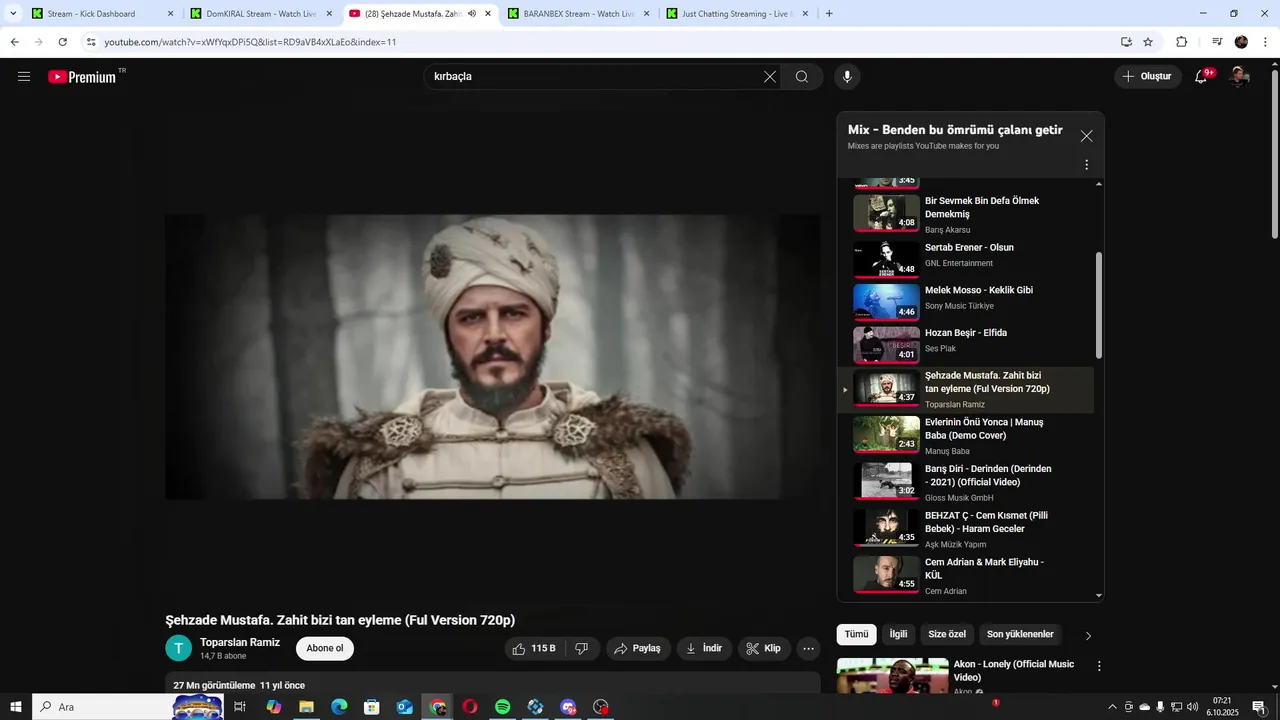Play Melek Mosso - Keklik Gibi
1280x720 pixels.
(973, 302)
